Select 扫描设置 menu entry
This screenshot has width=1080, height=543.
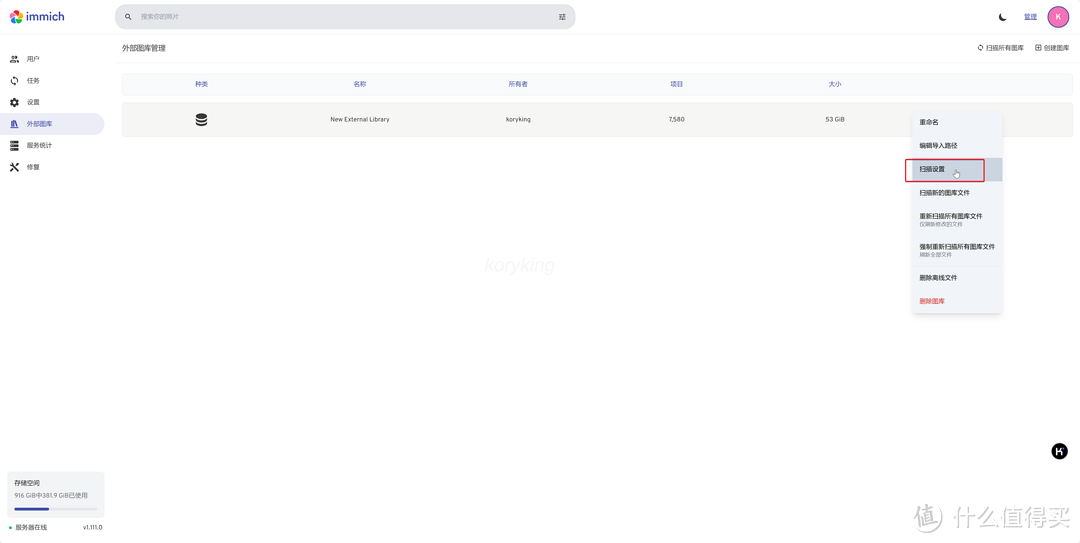(x=957, y=170)
